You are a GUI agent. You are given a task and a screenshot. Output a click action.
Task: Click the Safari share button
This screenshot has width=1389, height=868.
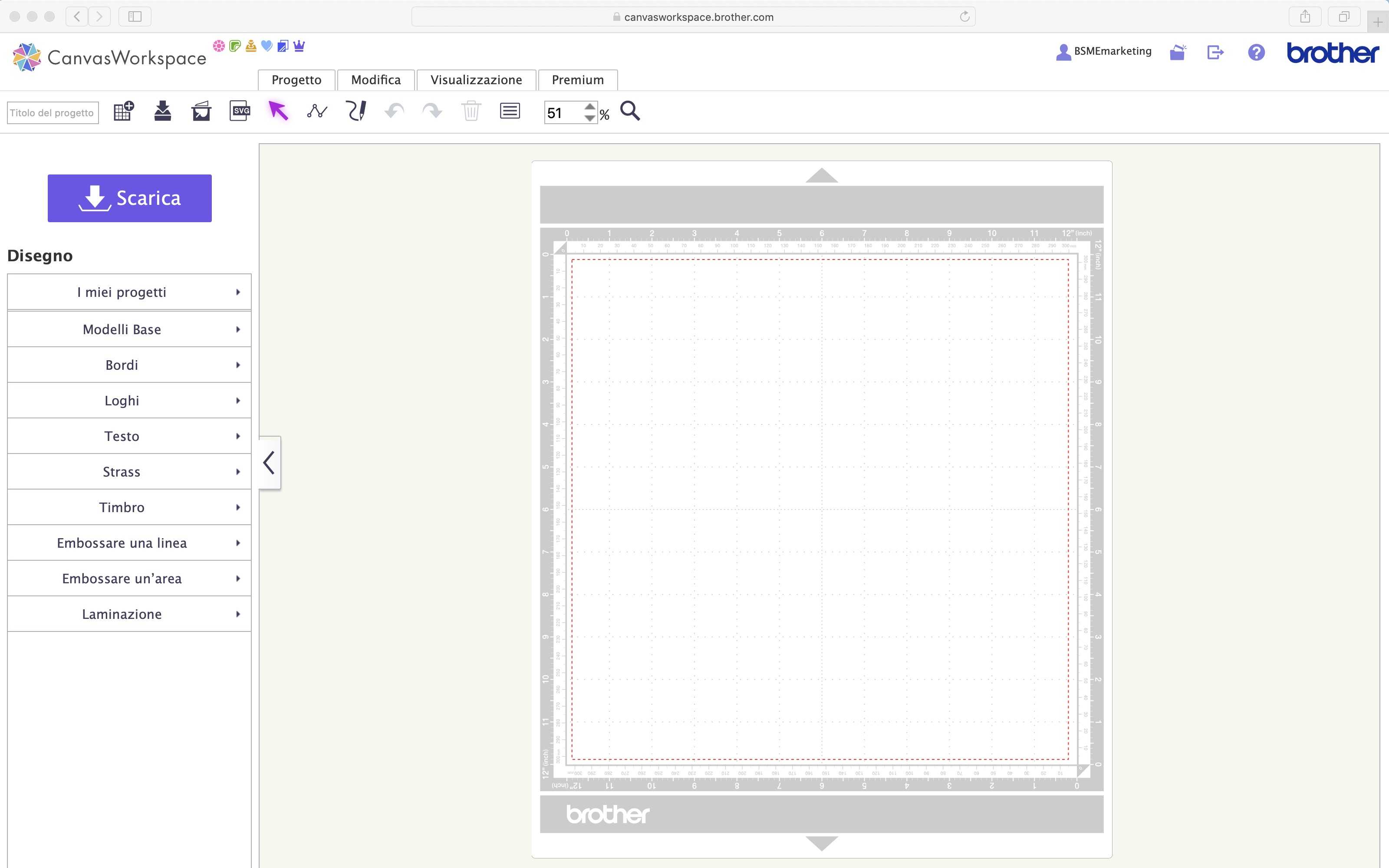coord(1305,16)
